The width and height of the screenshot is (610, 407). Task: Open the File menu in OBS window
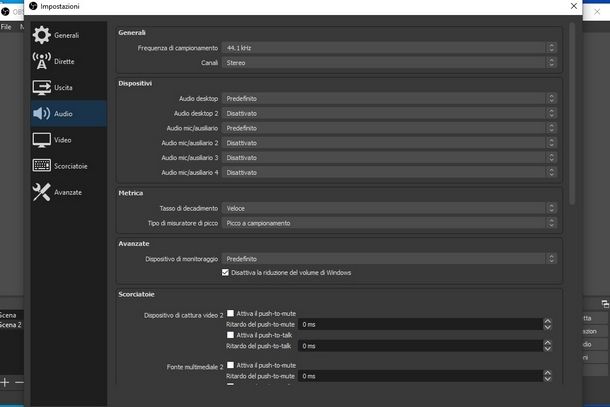pyautogui.click(x=6, y=26)
